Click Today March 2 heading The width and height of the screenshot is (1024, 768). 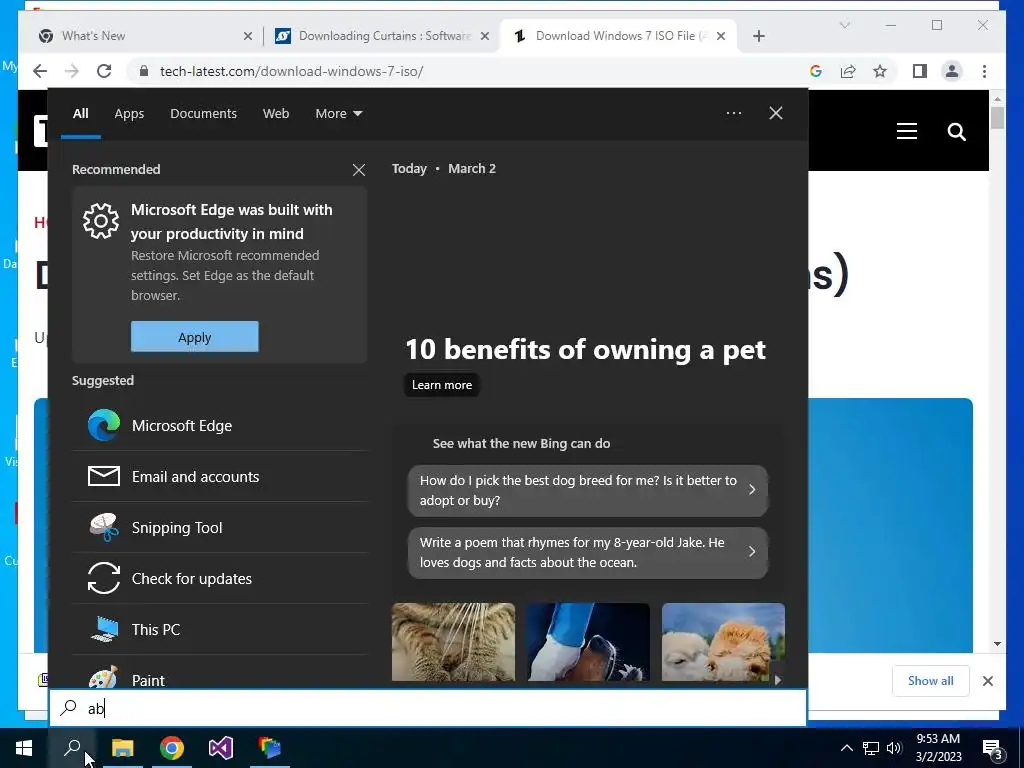click(x=443, y=168)
